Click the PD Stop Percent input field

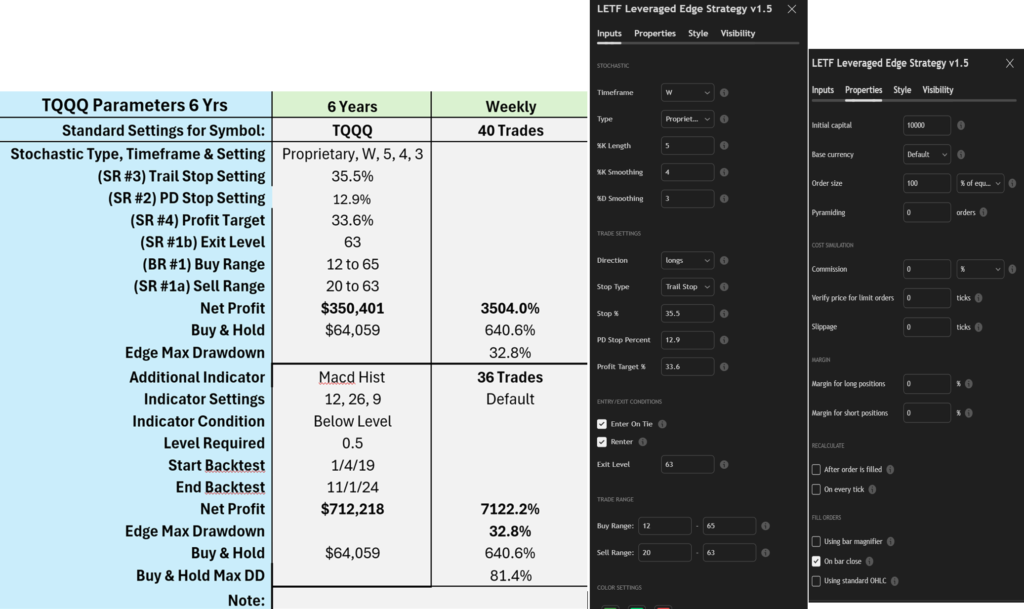pyautogui.click(x=687, y=340)
